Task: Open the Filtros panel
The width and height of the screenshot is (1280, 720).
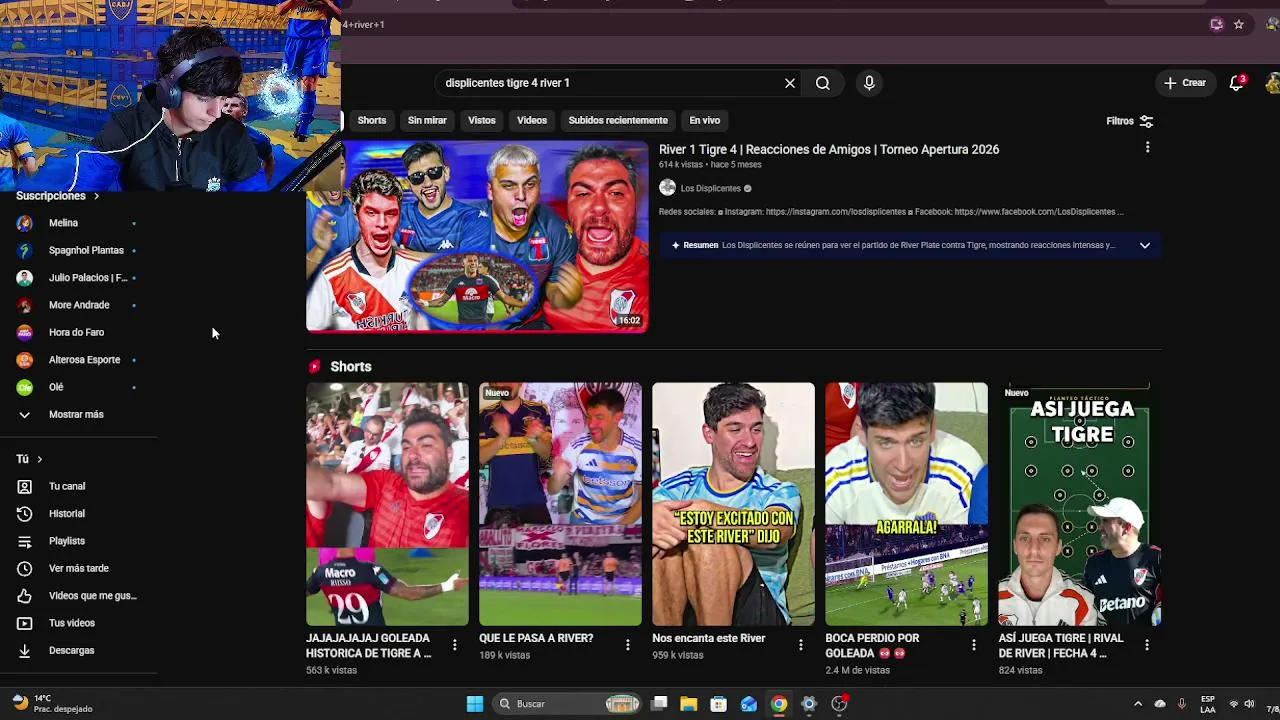Action: [1130, 121]
